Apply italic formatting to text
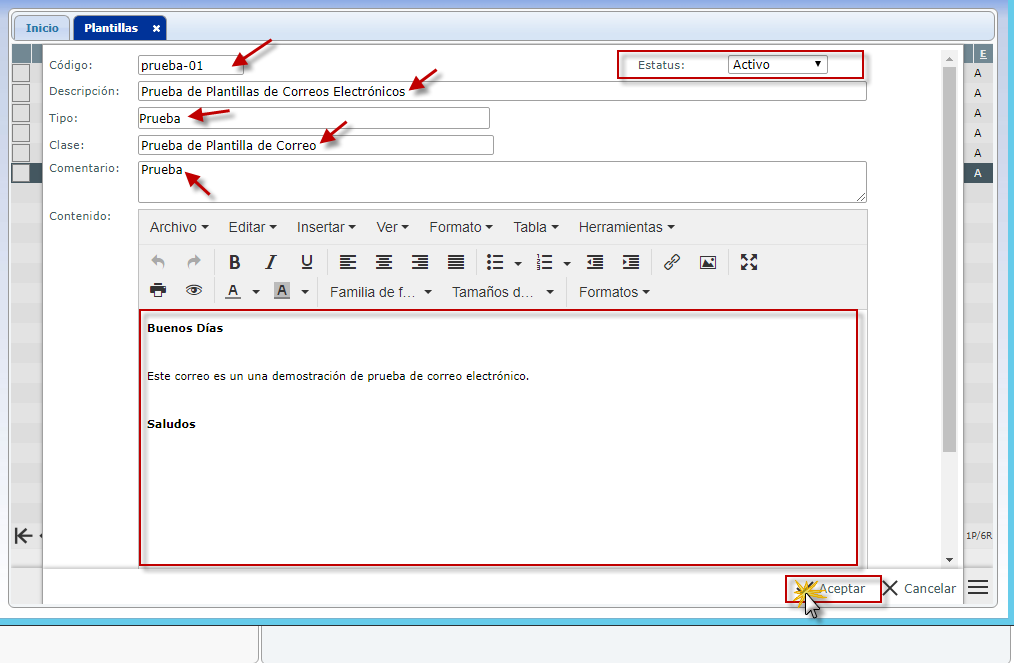The width and height of the screenshot is (1014, 663). click(x=270, y=262)
